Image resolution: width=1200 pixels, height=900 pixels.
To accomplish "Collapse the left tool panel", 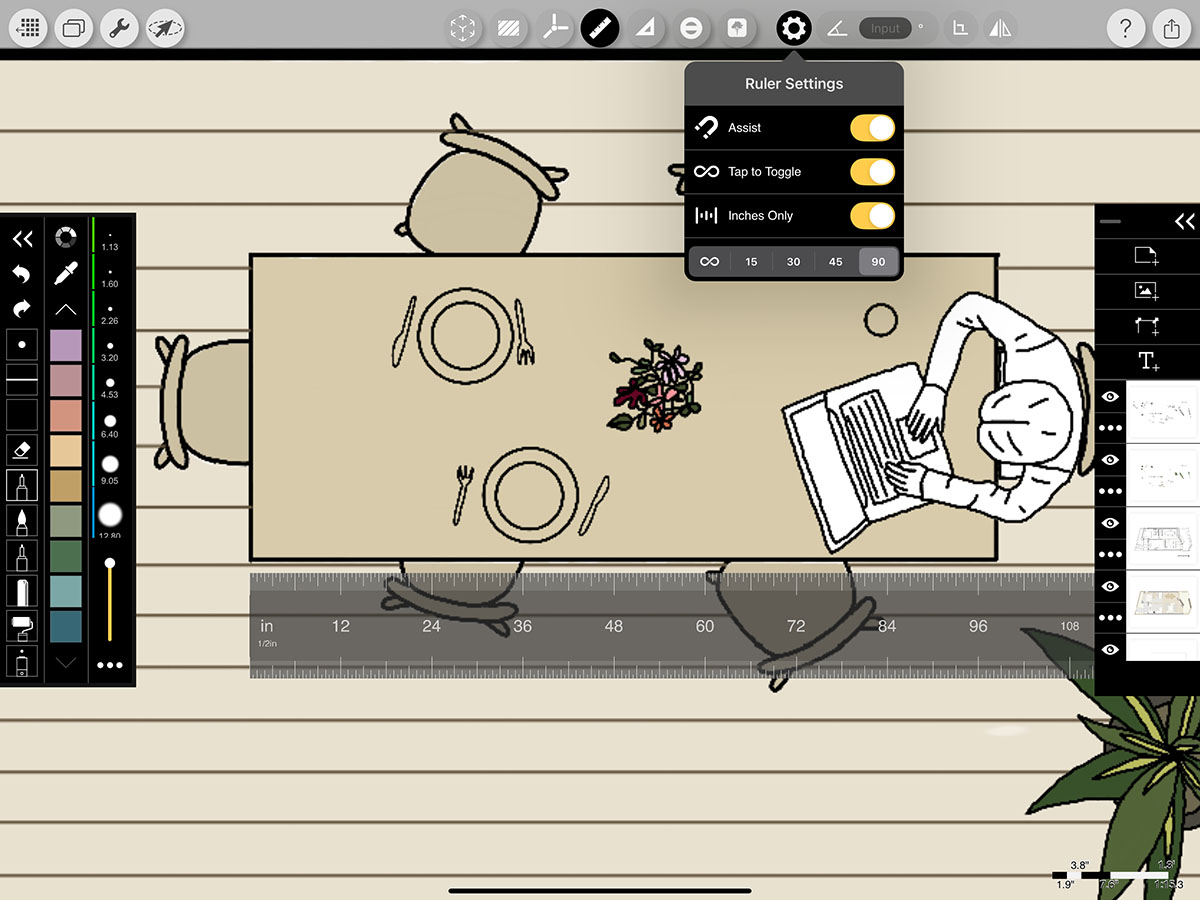I will coord(22,239).
